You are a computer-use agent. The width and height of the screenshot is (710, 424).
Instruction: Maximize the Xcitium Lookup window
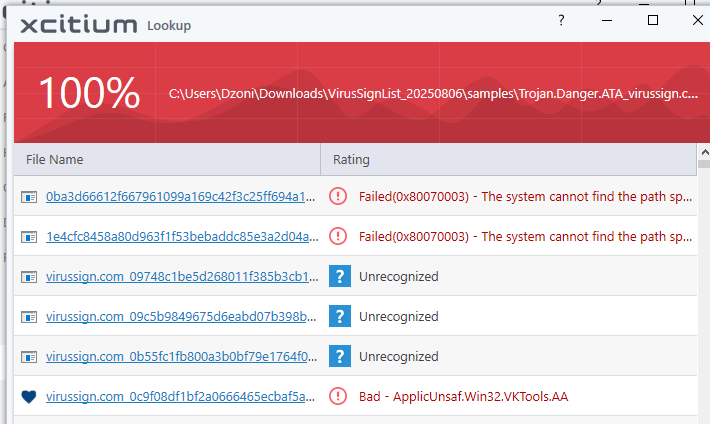653,20
